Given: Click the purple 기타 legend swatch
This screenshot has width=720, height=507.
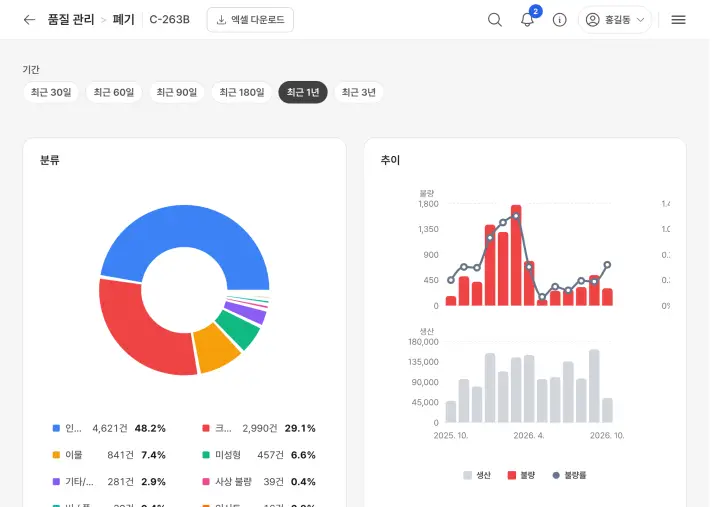Looking at the screenshot, I should coord(56,482).
